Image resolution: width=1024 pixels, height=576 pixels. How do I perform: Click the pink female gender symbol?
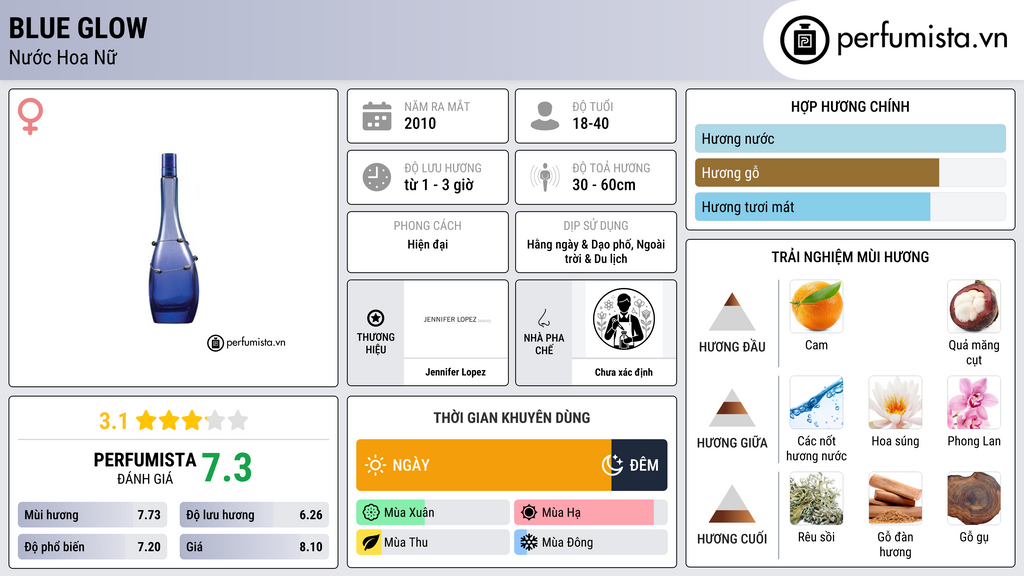(30, 116)
